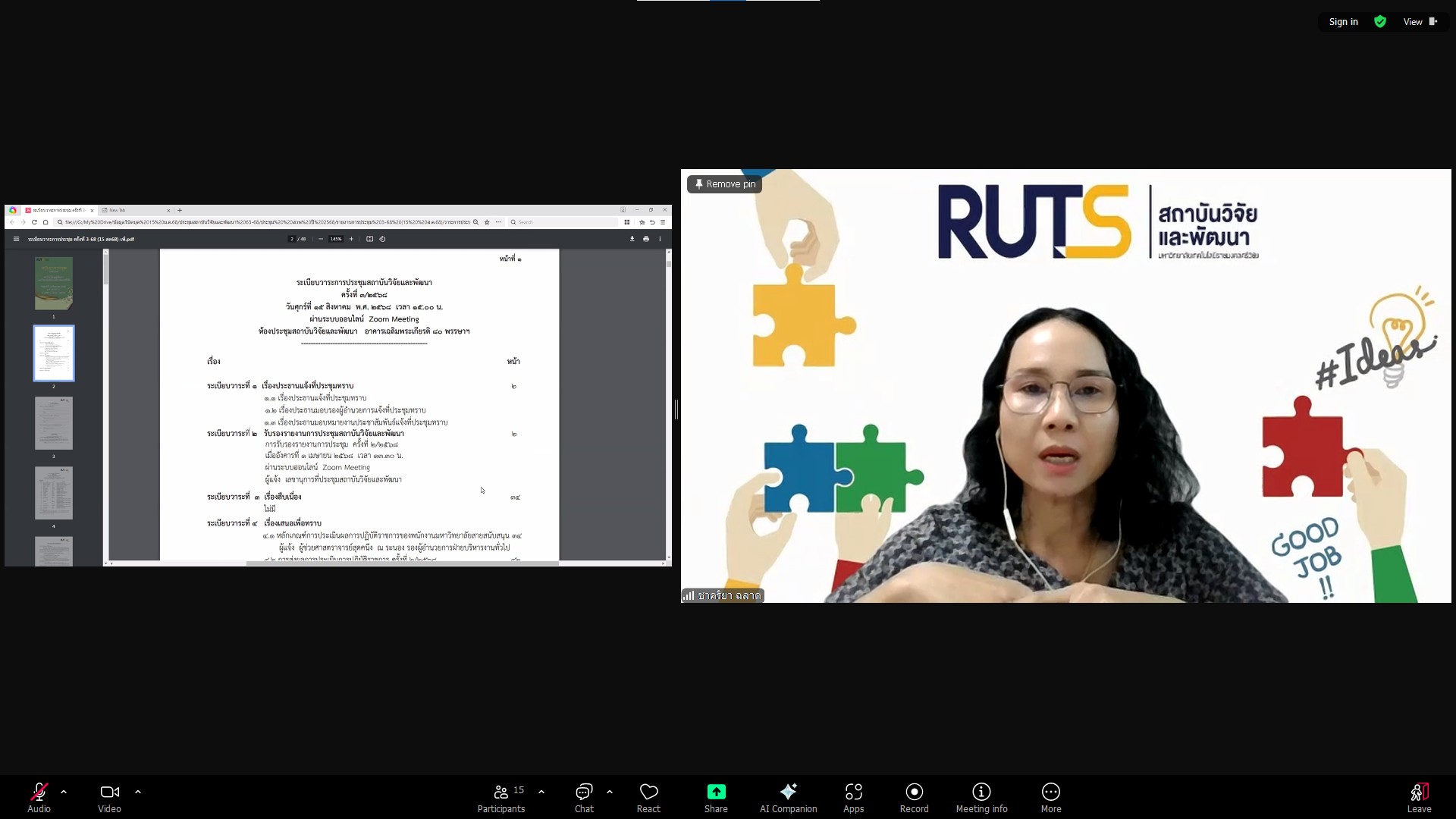
Task: Switch to the PDF document browser tab
Action: tap(58, 210)
